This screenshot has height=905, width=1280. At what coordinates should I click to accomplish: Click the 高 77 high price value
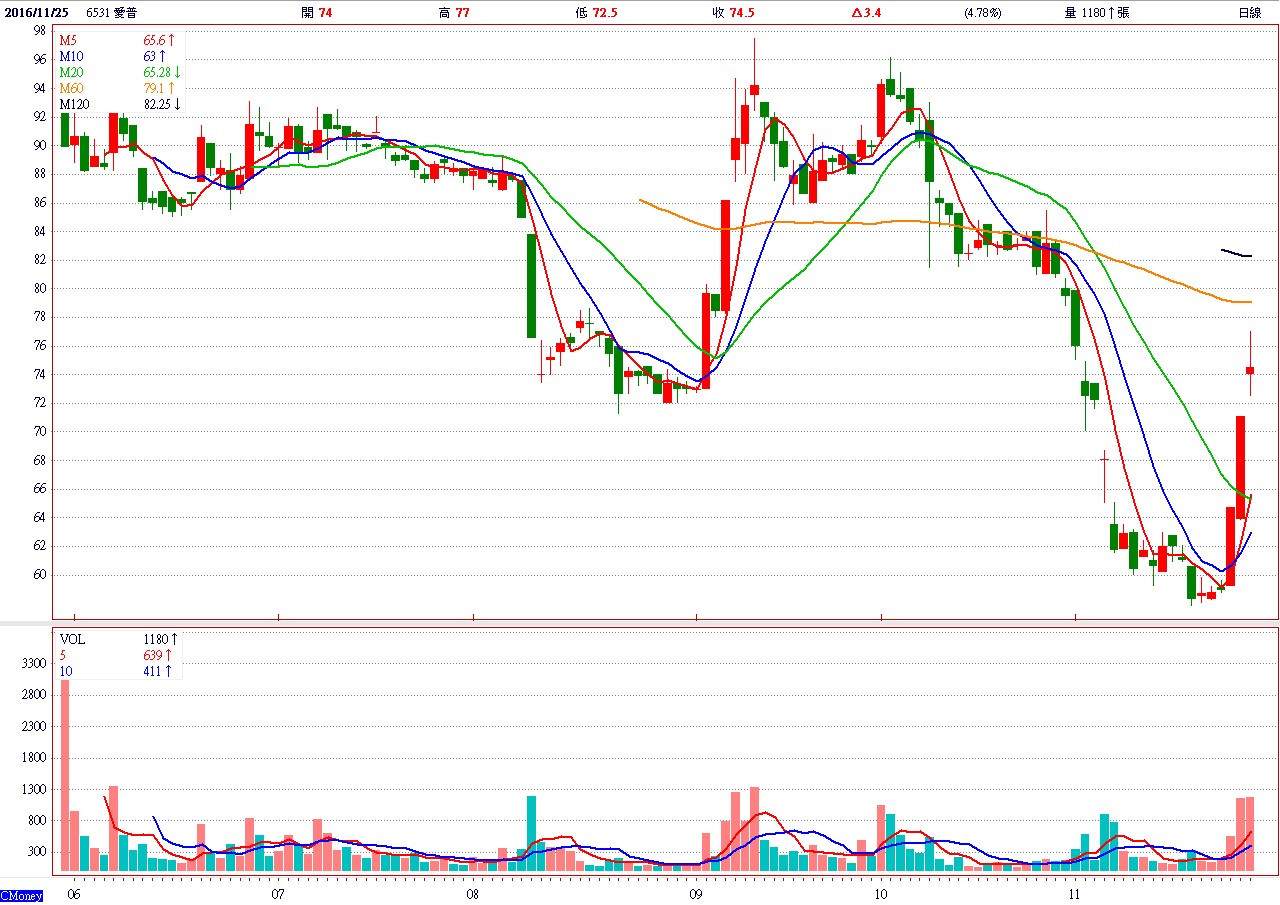pos(454,13)
